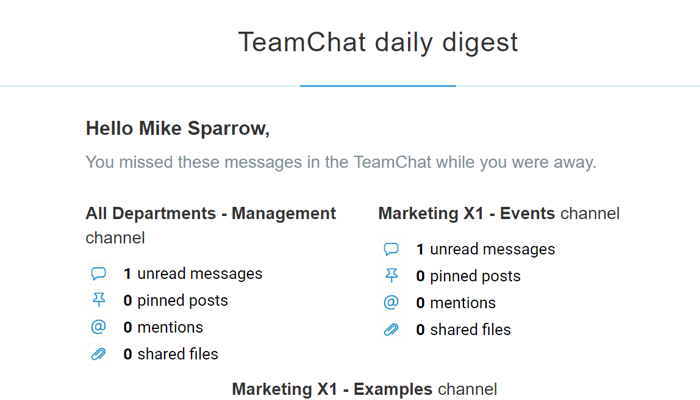Viewport: 700px width, 400px height.
Task: Click the speech bubble icon under Marketing X1 - Events
Action: click(x=391, y=249)
